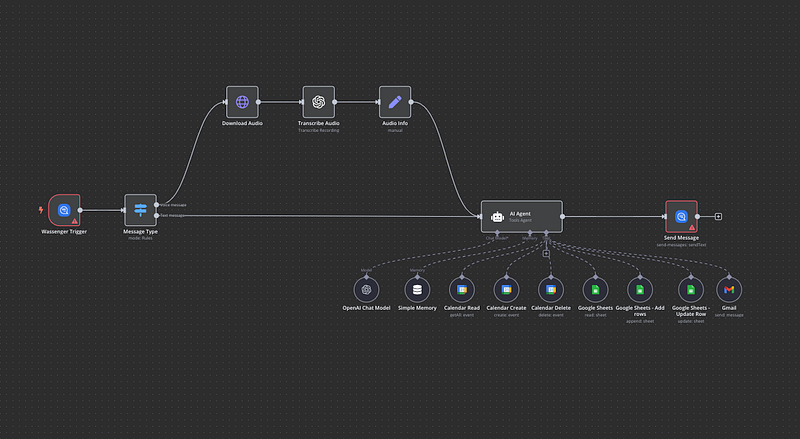
Task: Select the Wassenger Trigger node
Action: (x=64, y=211)
